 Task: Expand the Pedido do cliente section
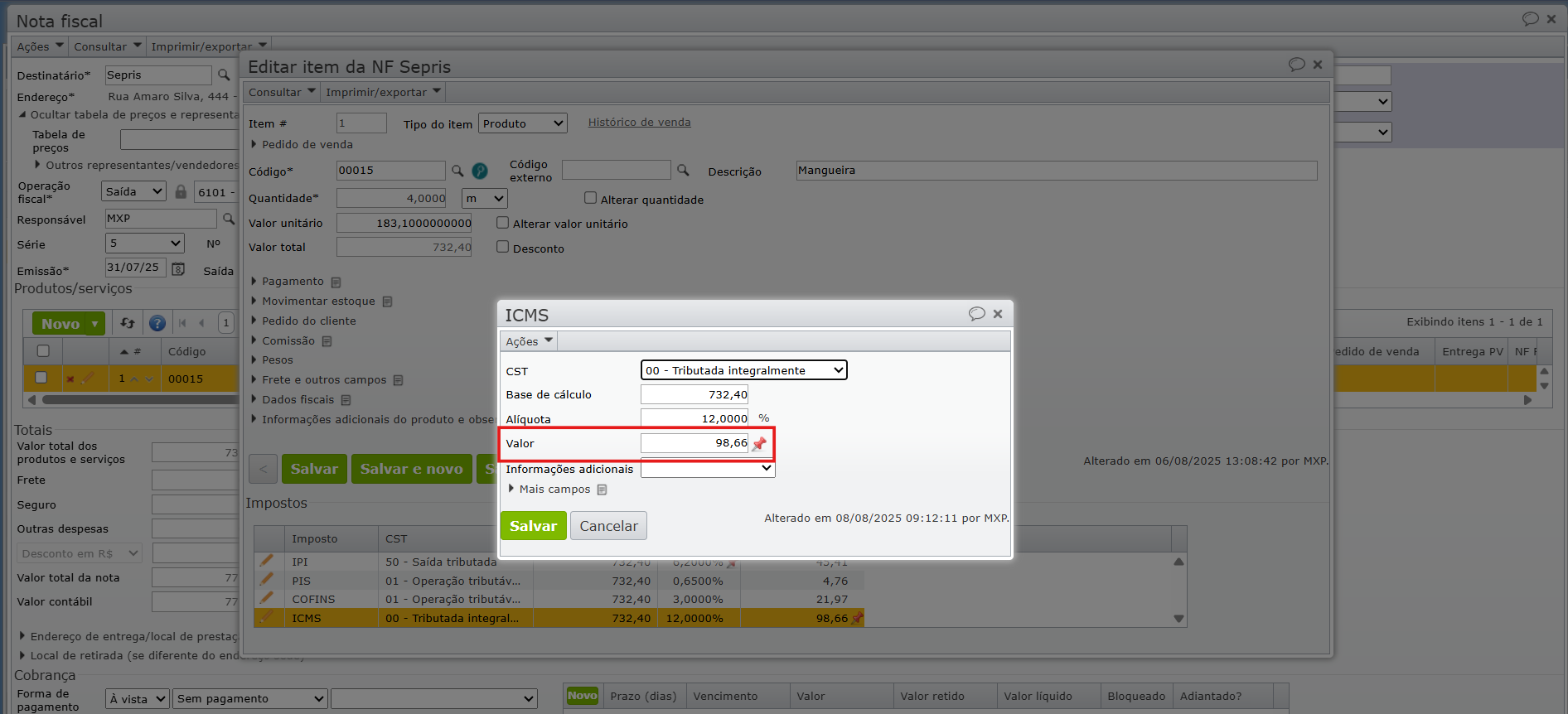pyautogui.click(x=254, y=321)
